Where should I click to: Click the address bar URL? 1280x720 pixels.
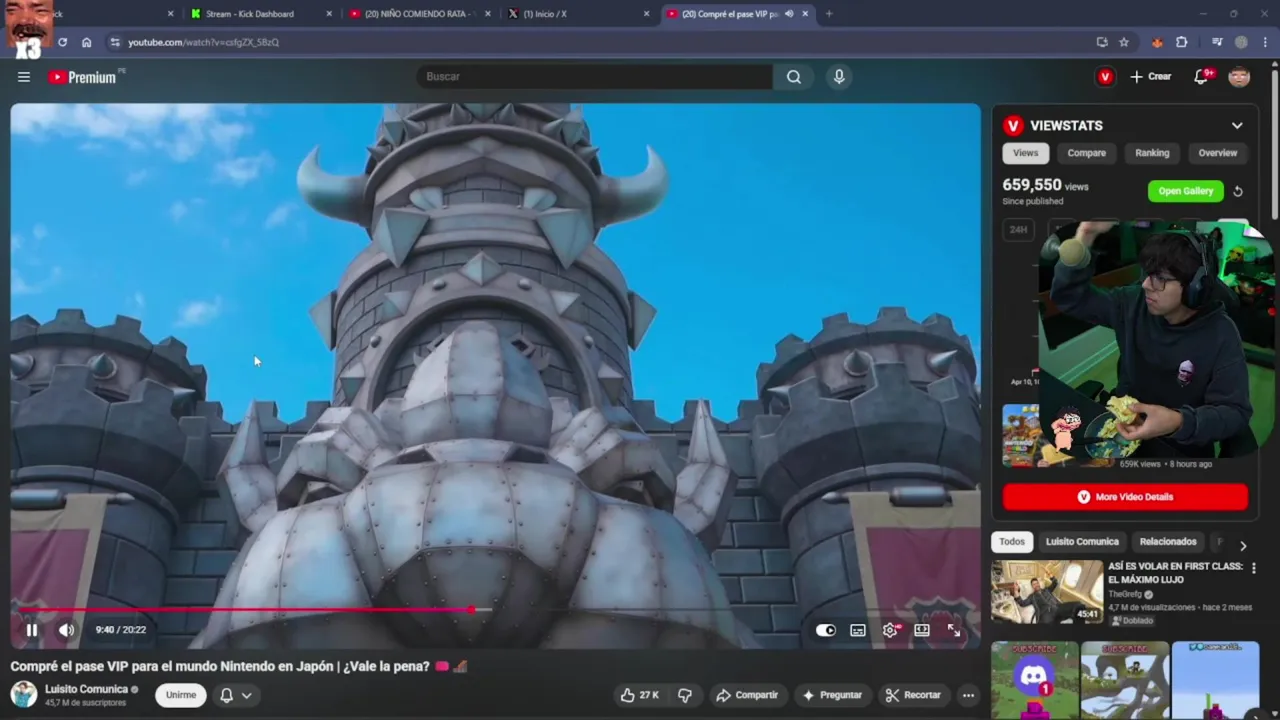[203, 42]
